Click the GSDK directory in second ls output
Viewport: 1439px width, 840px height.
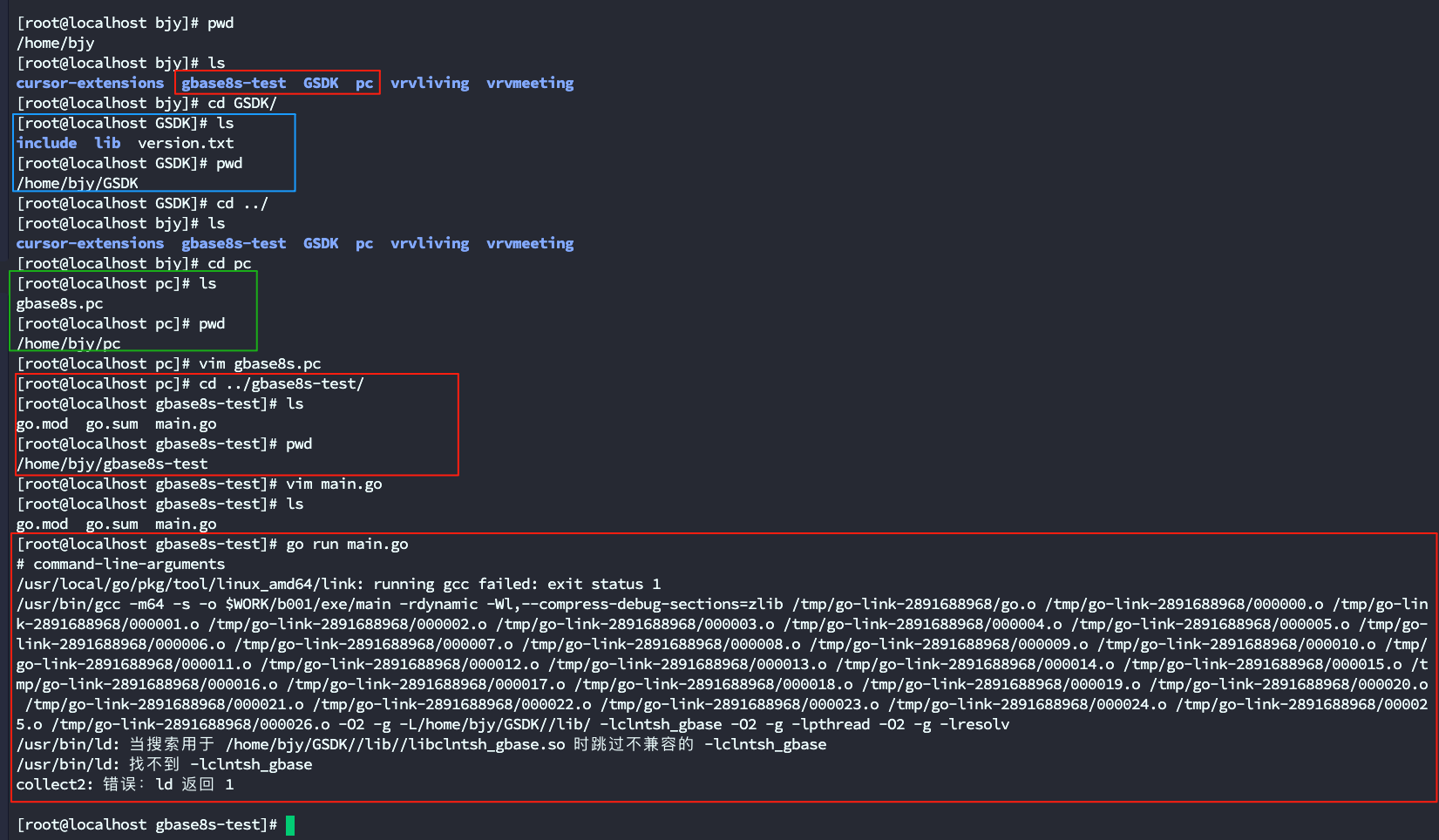(321, 243)
